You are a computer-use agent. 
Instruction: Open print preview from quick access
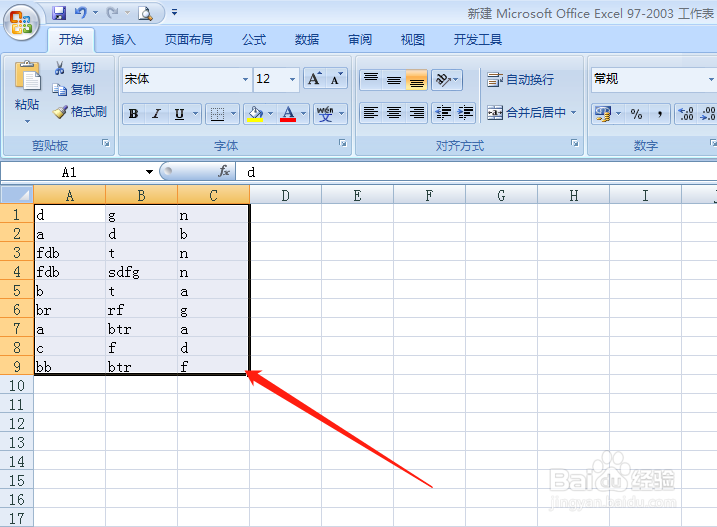click(145, 13)
